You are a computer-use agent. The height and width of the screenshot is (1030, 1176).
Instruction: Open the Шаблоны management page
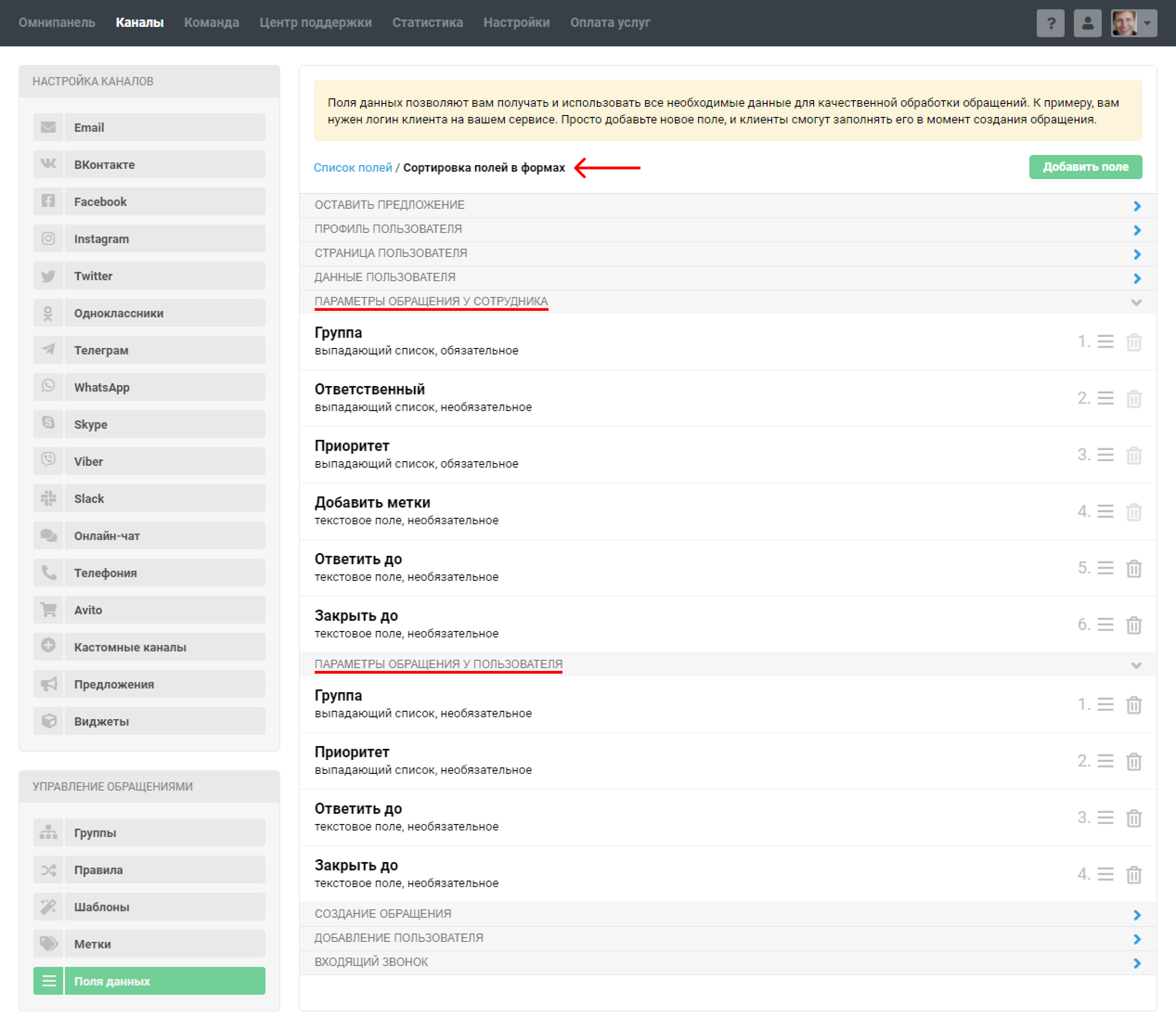tap(164, 907)
